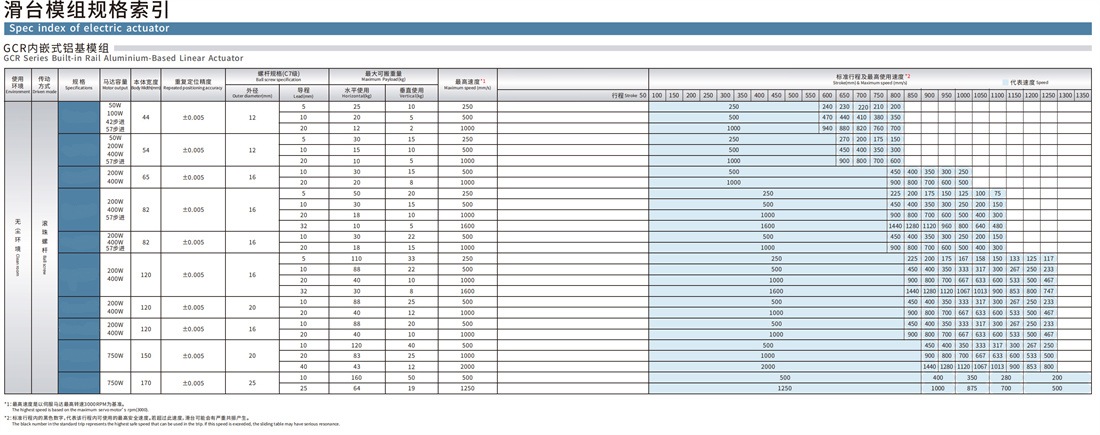The height and width of the screenshot is (435, 1100).
Task: Select the 规格 Specifications column header
Action: point(79,85)
